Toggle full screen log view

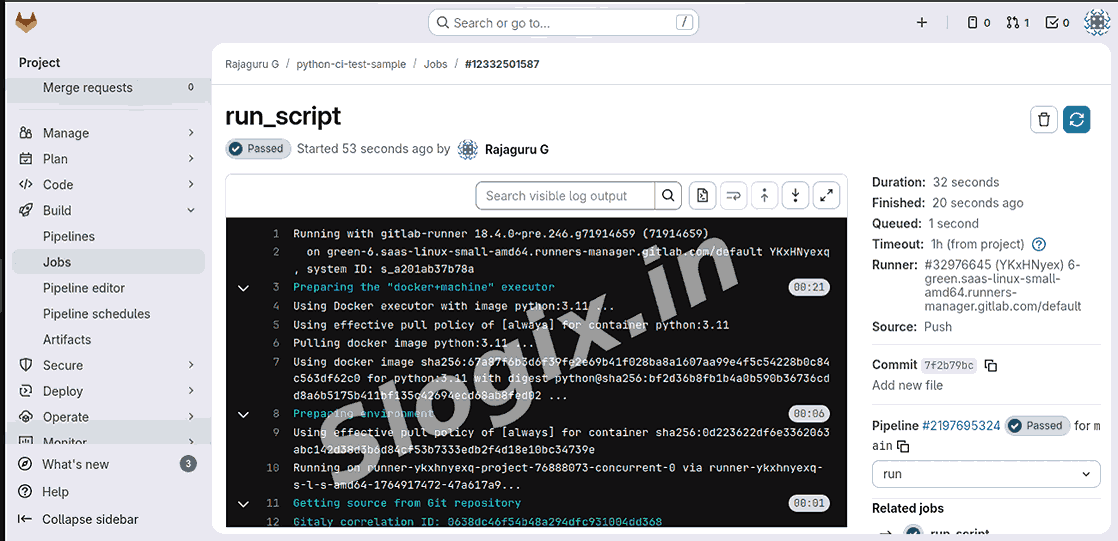[x=826, y=196]
